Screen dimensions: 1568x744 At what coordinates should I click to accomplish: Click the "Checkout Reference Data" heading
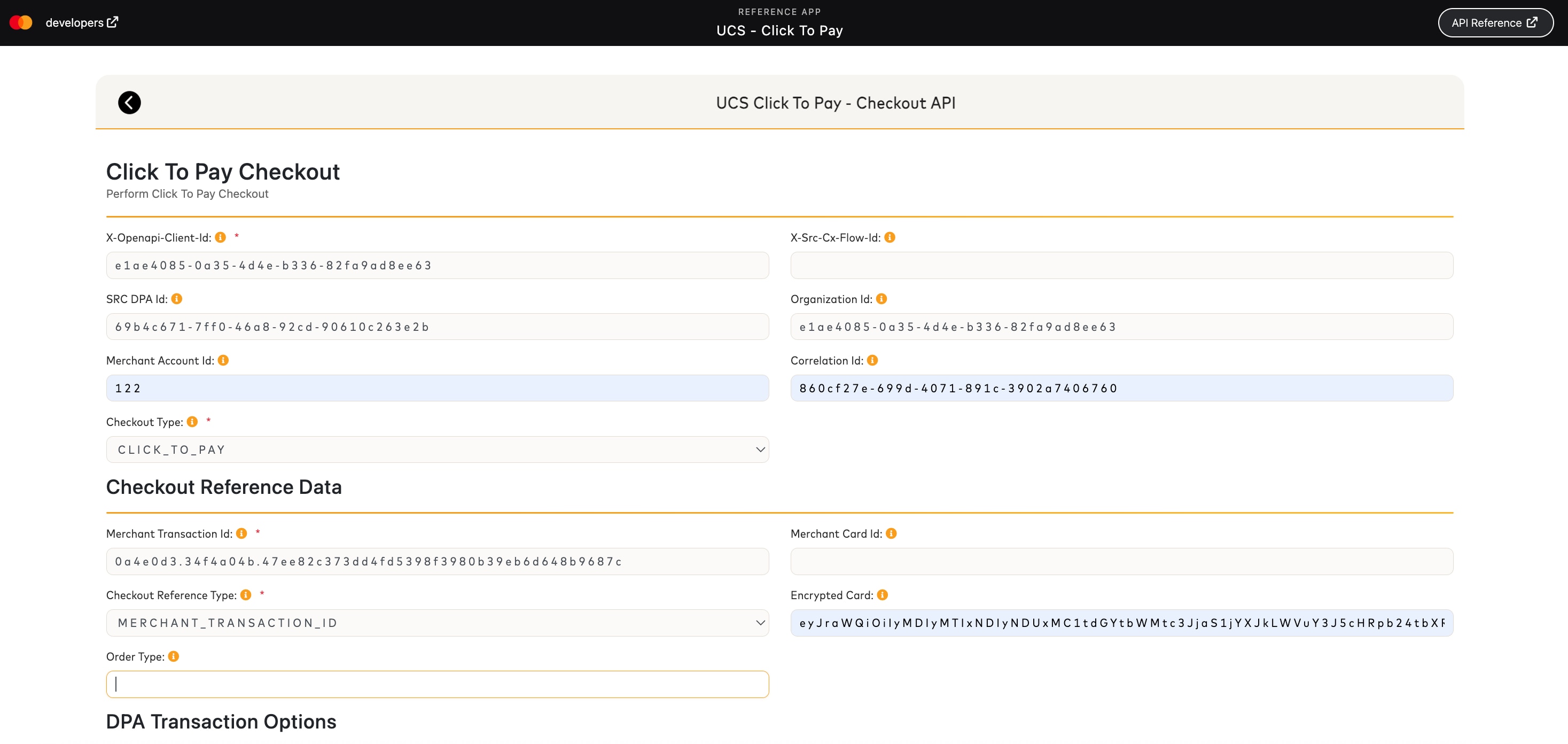click(x=223, y=486)
